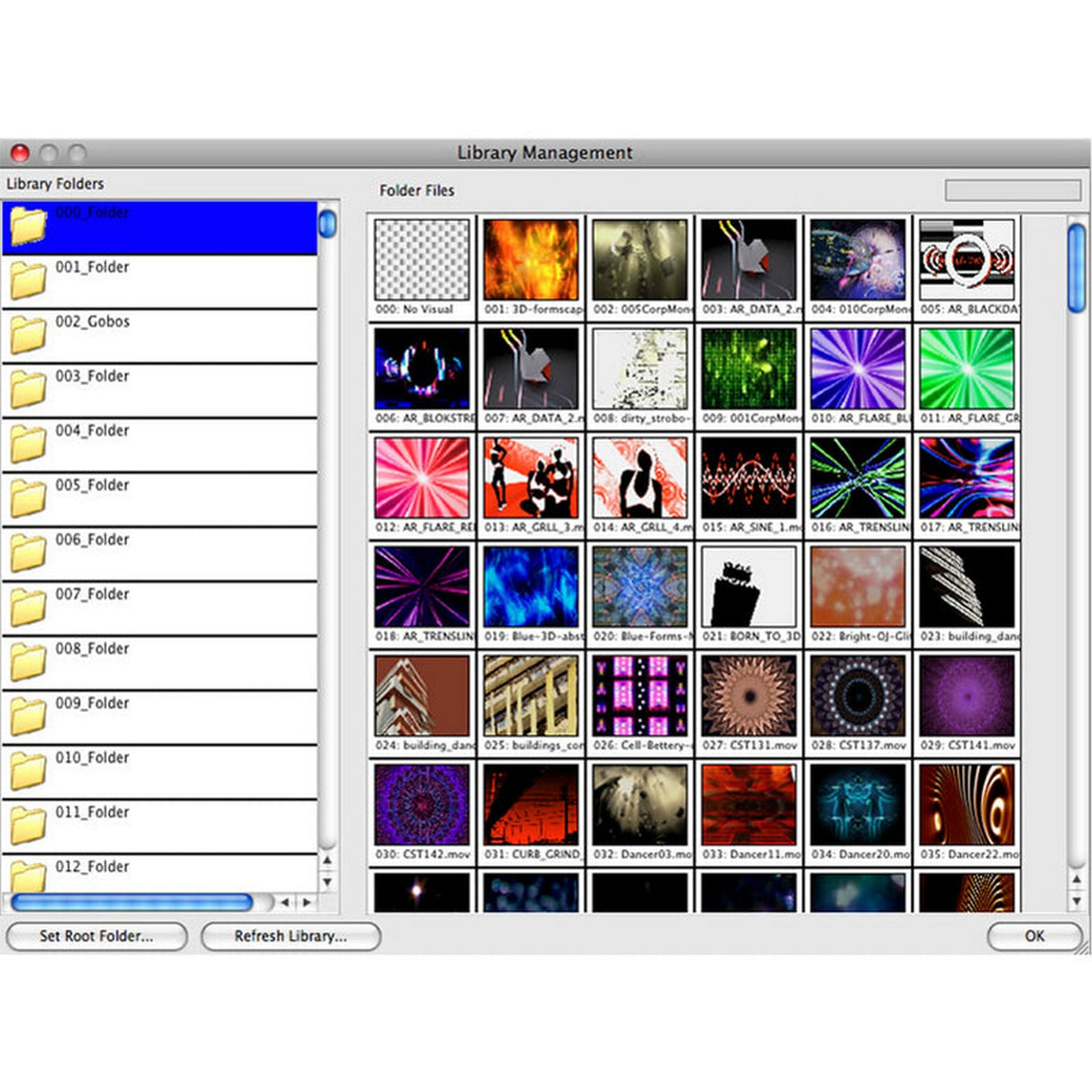This screenshot has width=1092, height=1092.
Task: Select the '027: CST131.mov' thumbnail
Action: pos(749,697)
